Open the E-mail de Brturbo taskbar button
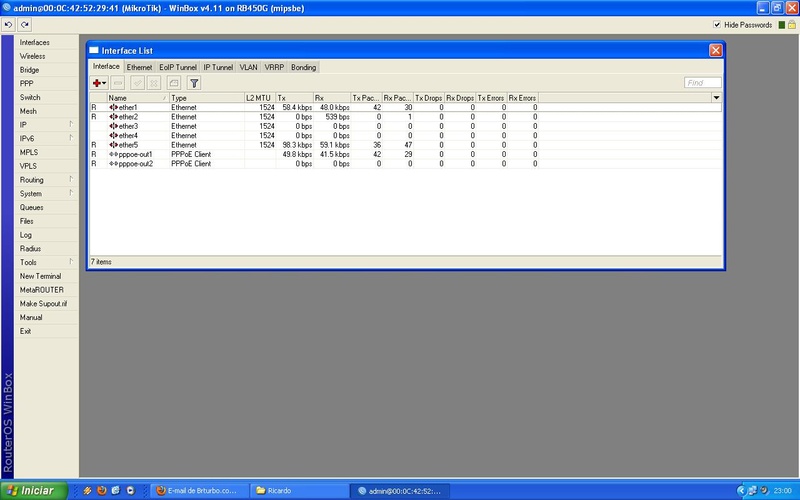The image size is (800, 500). pyautogui.click(x=199, y=491)
